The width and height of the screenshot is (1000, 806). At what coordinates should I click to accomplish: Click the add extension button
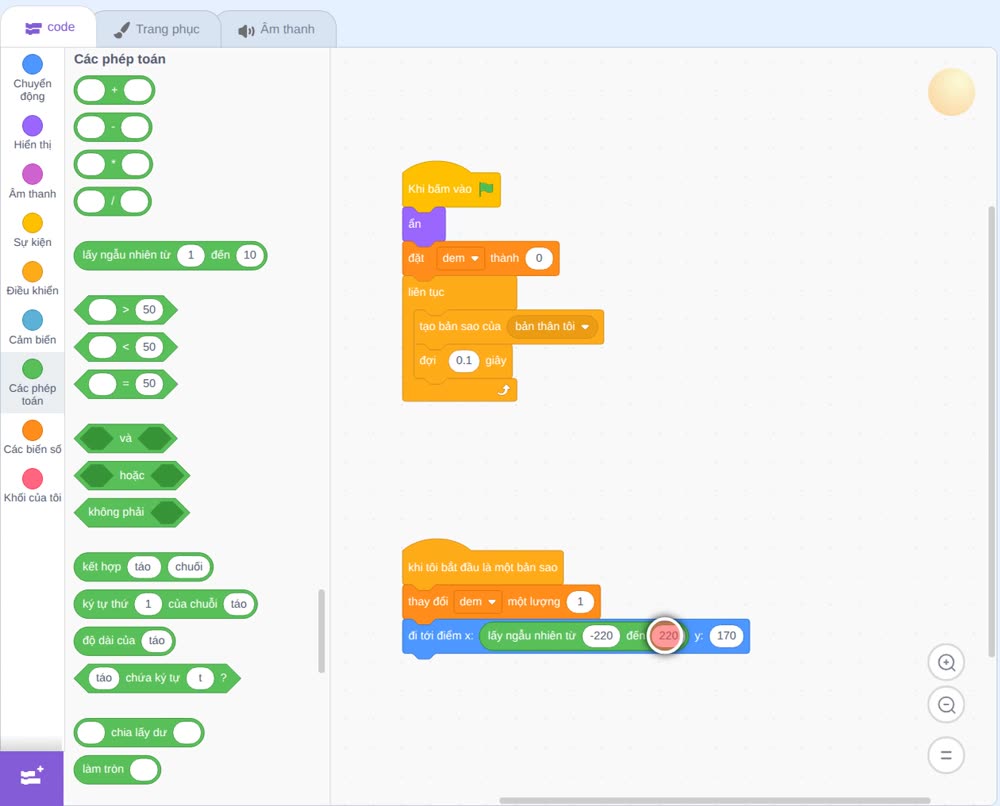pos(31,778)
